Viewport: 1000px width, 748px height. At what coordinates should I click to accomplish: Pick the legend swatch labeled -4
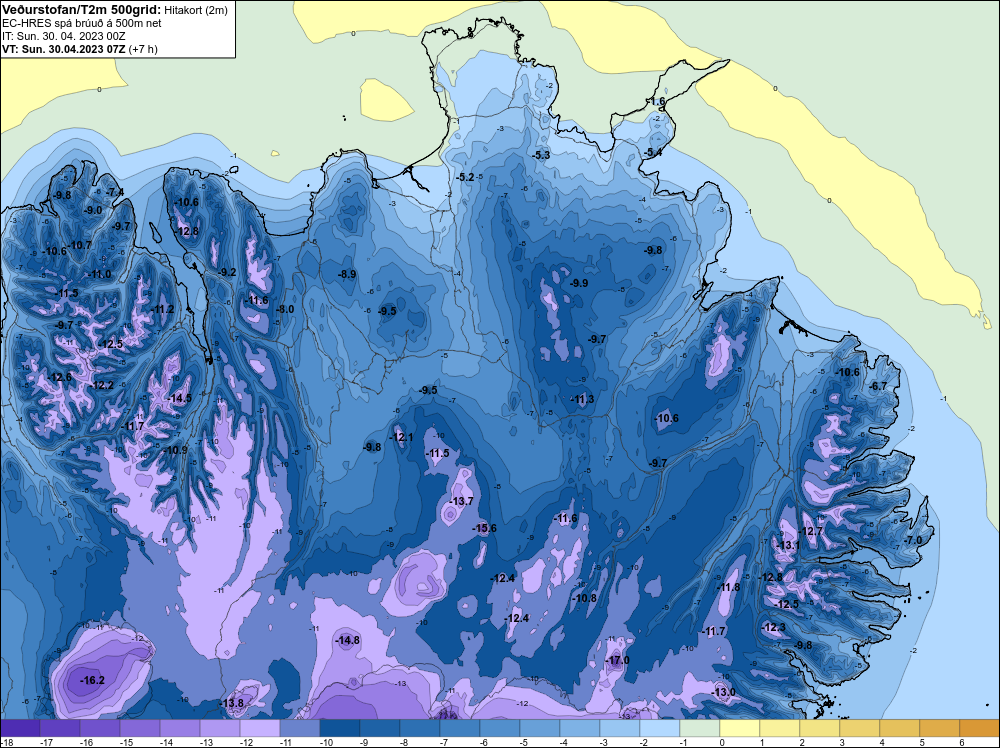coord(580,728)
